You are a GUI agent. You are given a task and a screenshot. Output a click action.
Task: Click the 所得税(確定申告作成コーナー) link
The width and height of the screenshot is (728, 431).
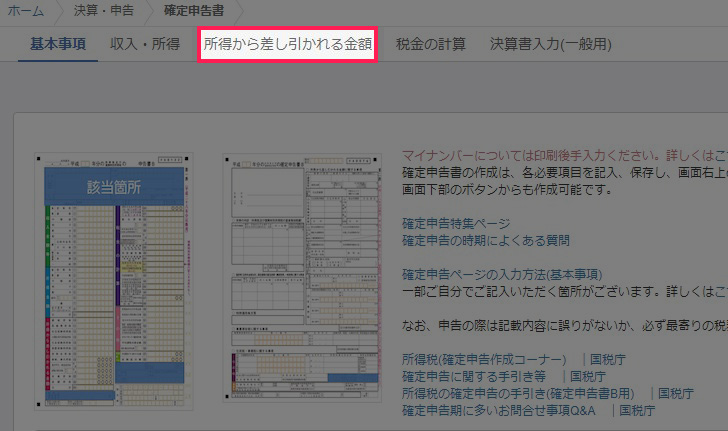[486, 359]
